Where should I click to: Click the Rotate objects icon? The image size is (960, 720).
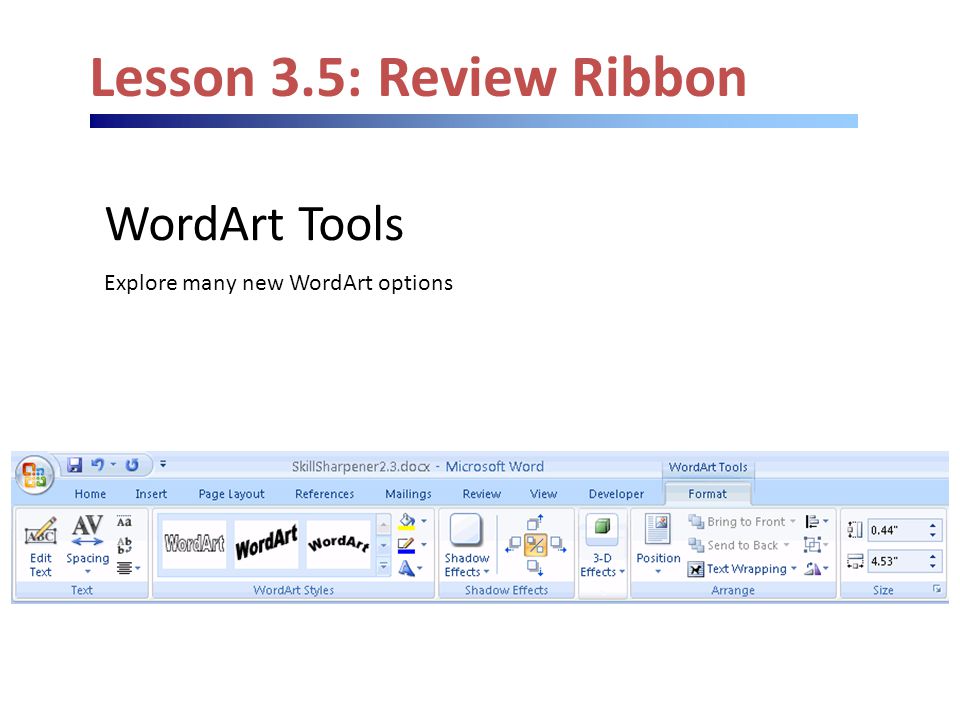pyautogui.click(x=812, y=569)
